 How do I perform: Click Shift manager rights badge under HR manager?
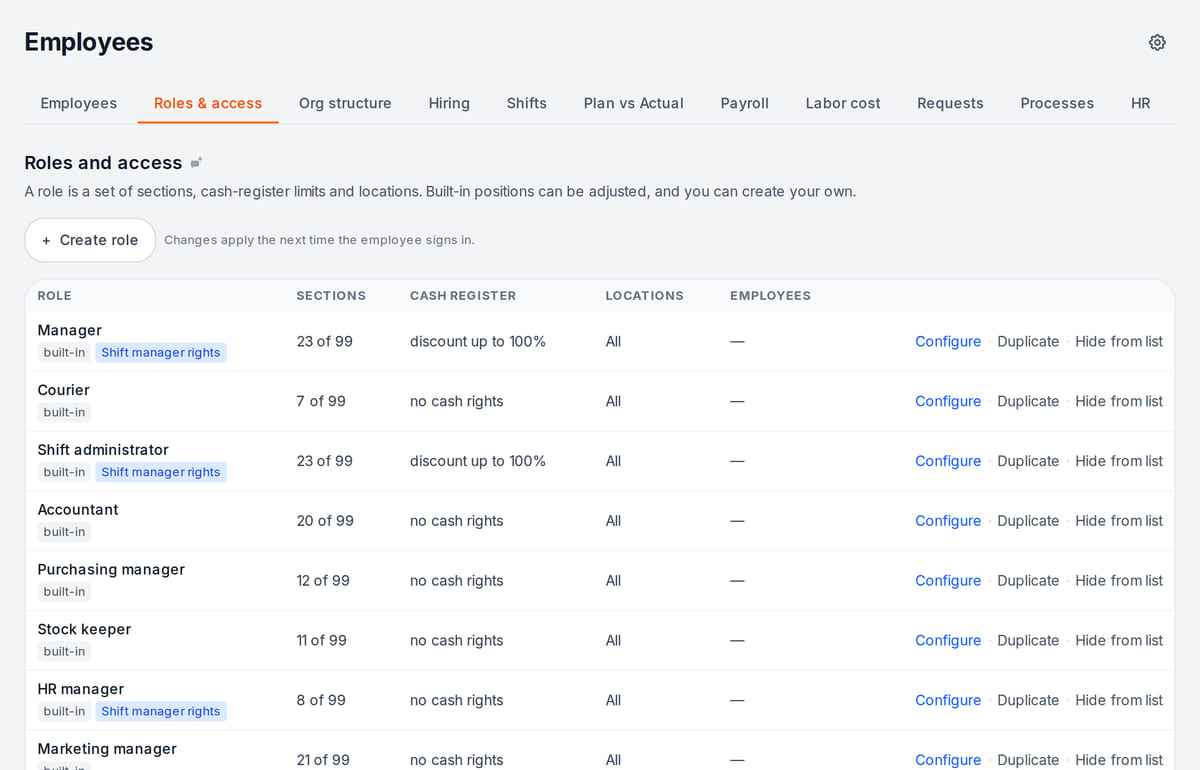[161, 712]
